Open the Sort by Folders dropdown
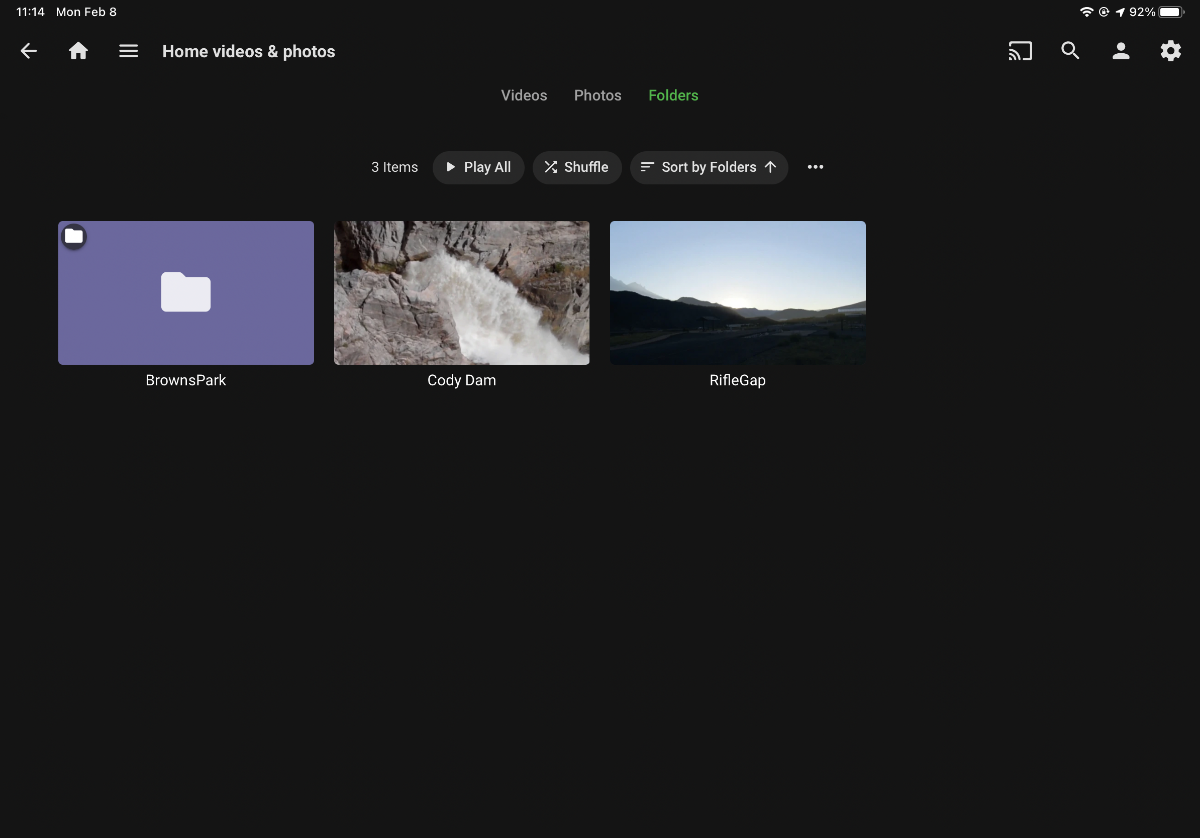Image resolution: width=1200 pixels, height=838 pixels. [709, 167]
